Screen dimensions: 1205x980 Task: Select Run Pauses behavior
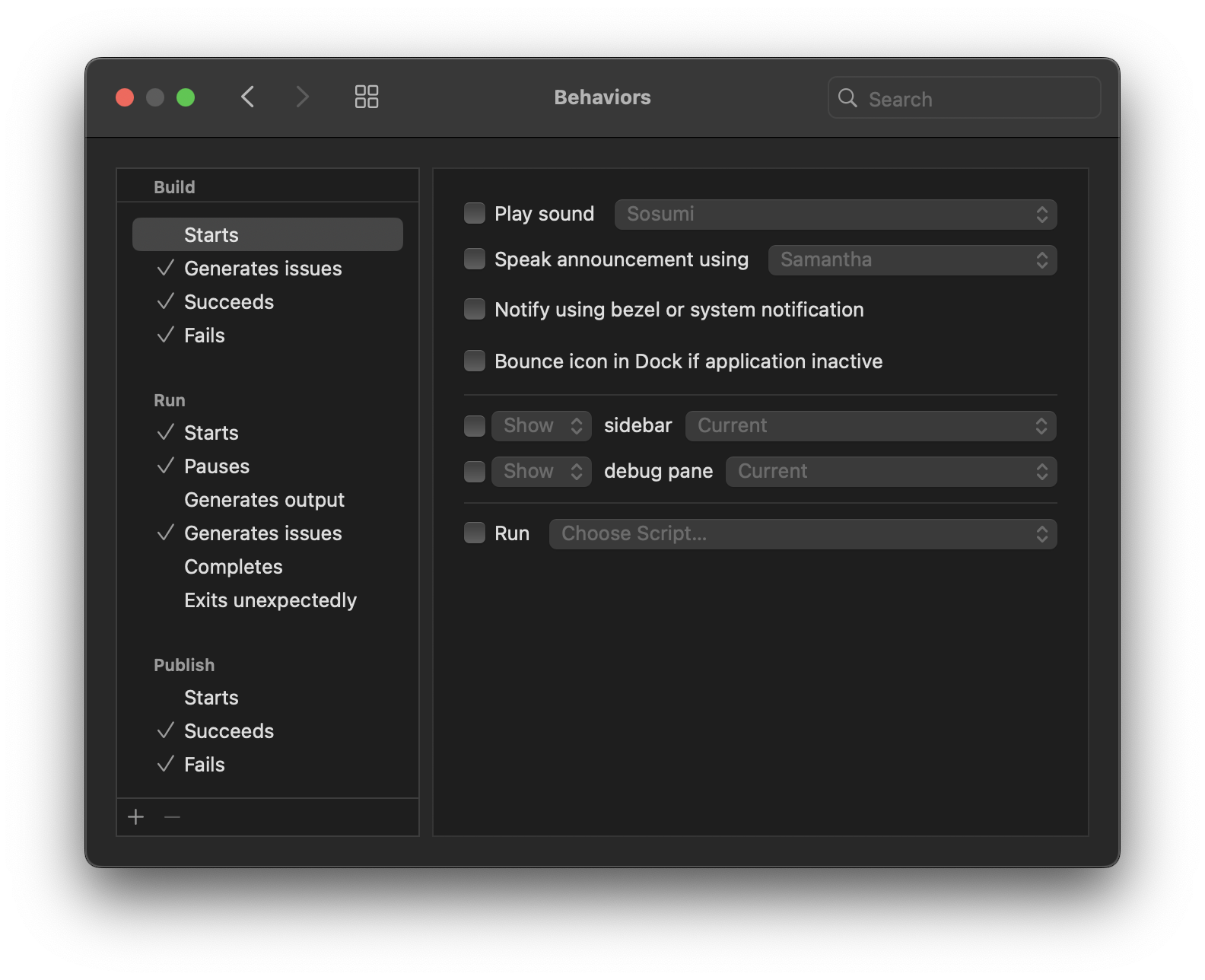(268, 466)
